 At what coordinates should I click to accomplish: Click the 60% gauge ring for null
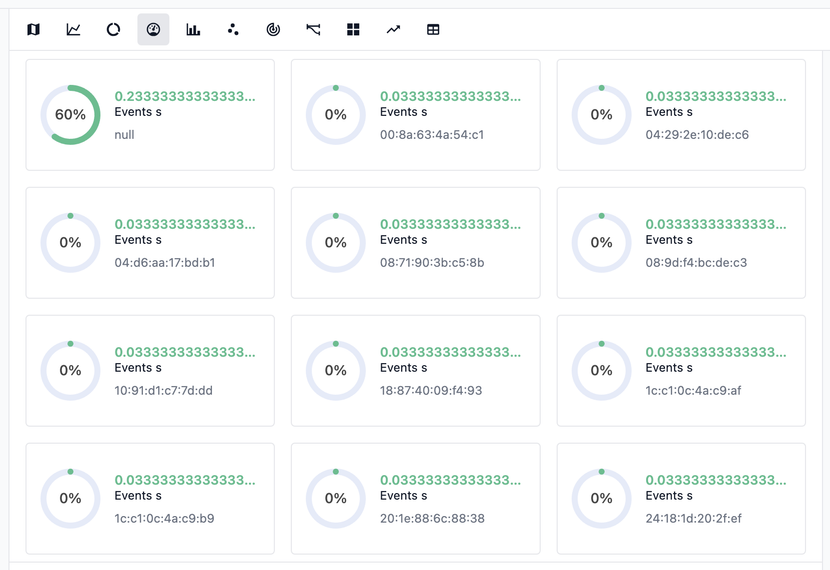(70, 115)
